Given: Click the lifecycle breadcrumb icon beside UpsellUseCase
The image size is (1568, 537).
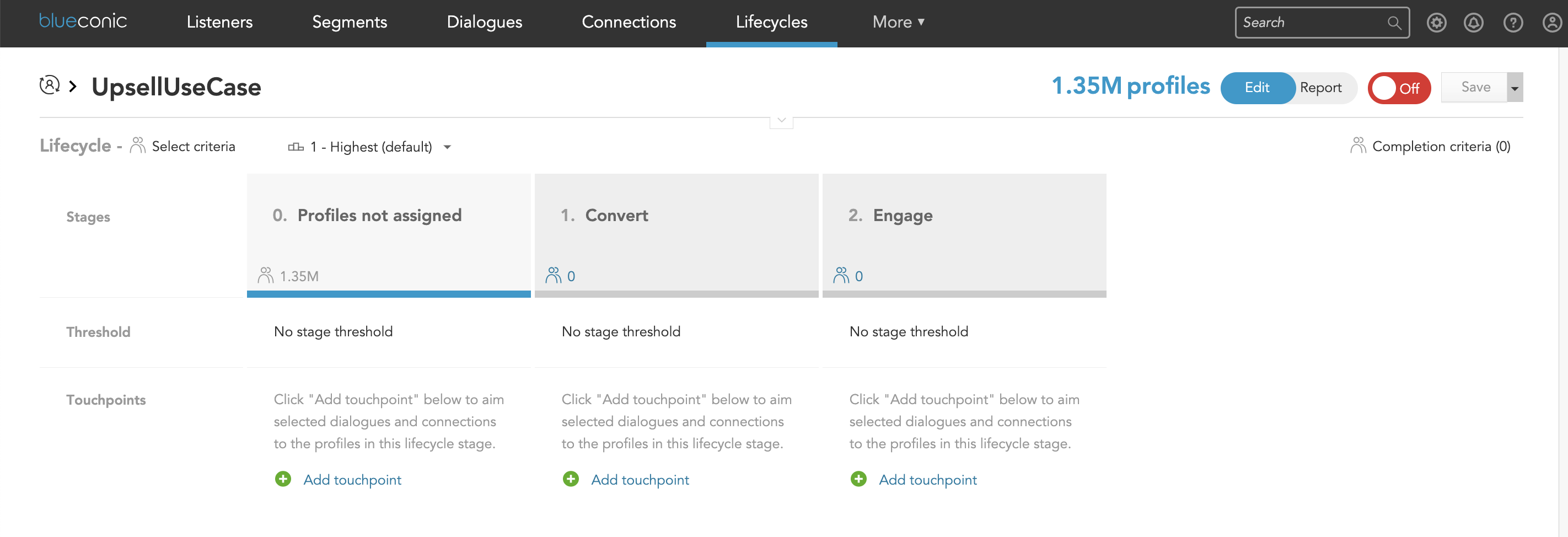Looking at the screenshot, I should 50,85.
